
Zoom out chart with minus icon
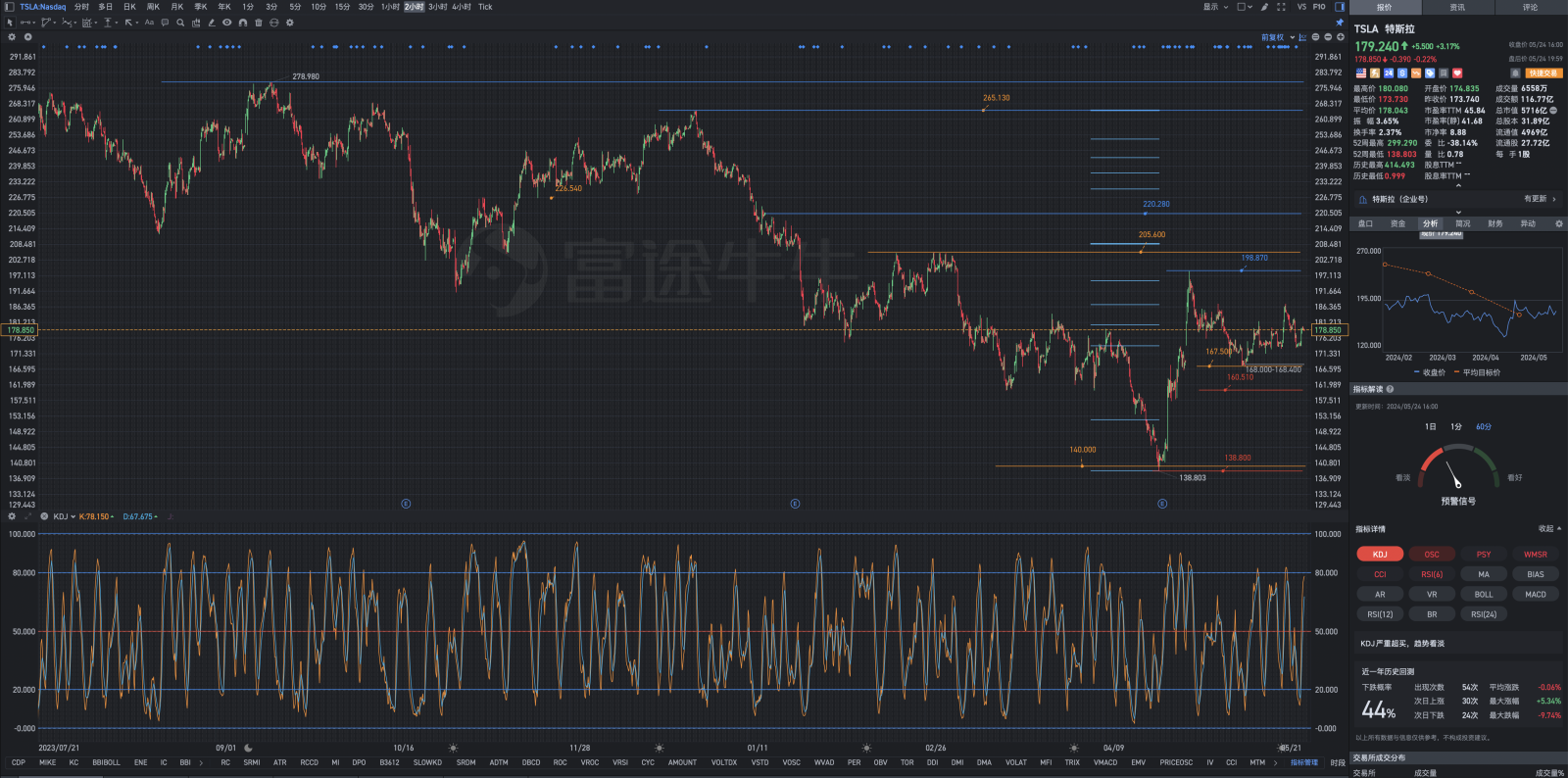[1328, 37]
